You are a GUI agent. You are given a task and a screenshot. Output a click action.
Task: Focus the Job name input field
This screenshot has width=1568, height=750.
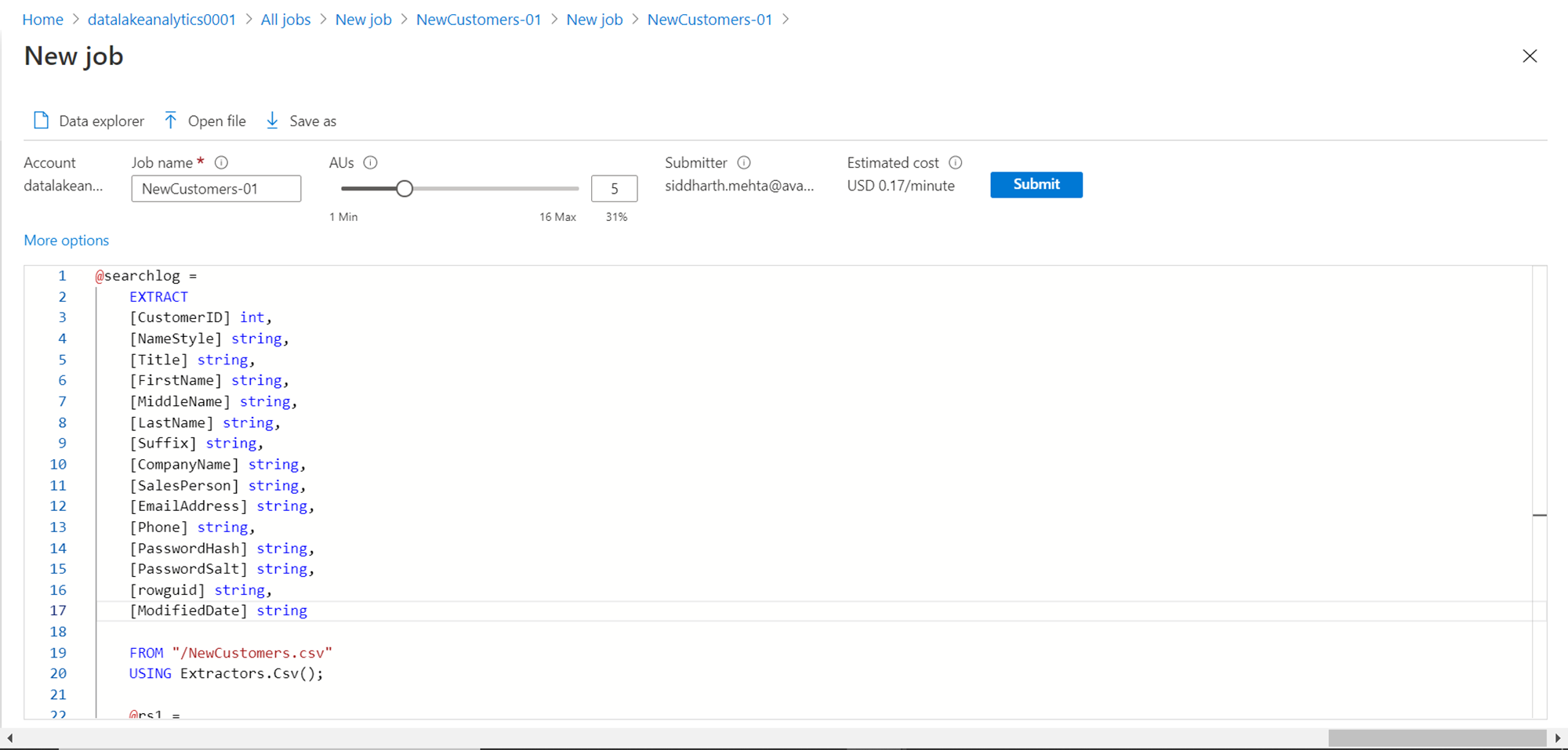(x=216, y=189)
